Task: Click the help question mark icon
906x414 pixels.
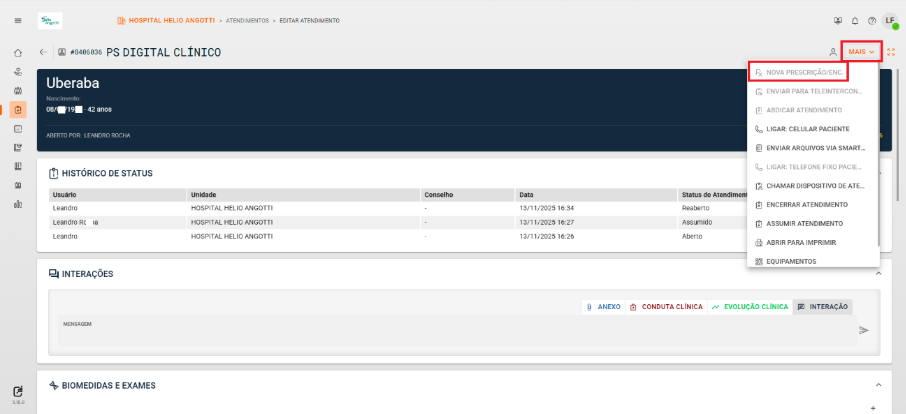Action: (872, 21)
